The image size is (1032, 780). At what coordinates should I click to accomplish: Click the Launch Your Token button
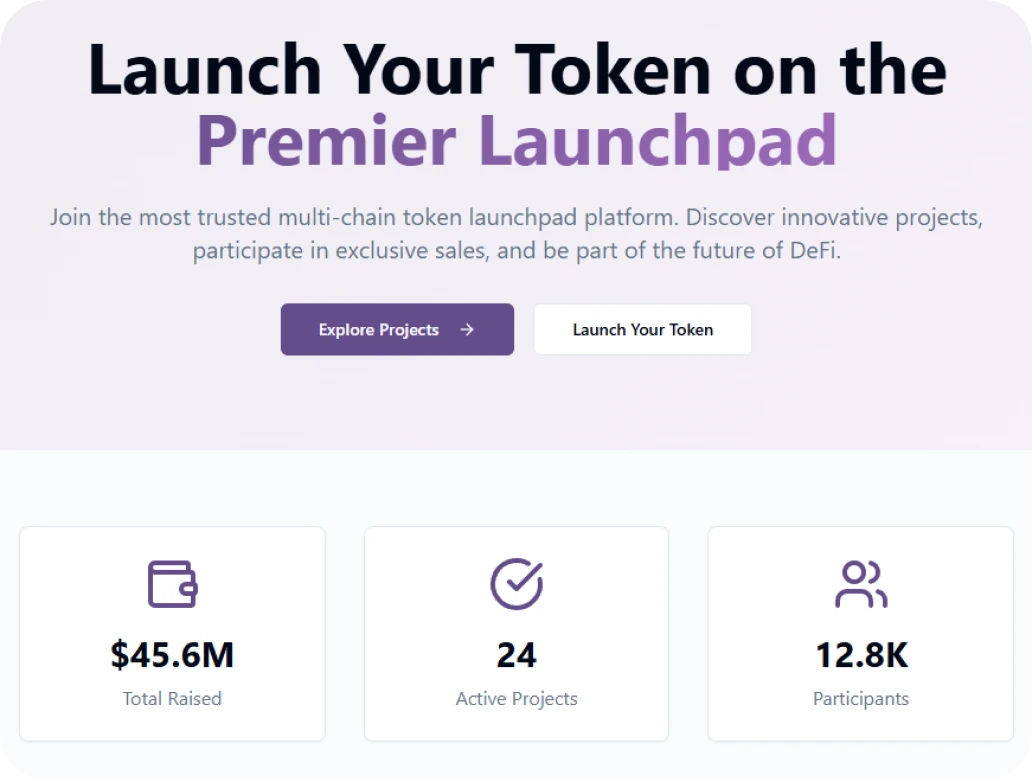tap(642, 329)
